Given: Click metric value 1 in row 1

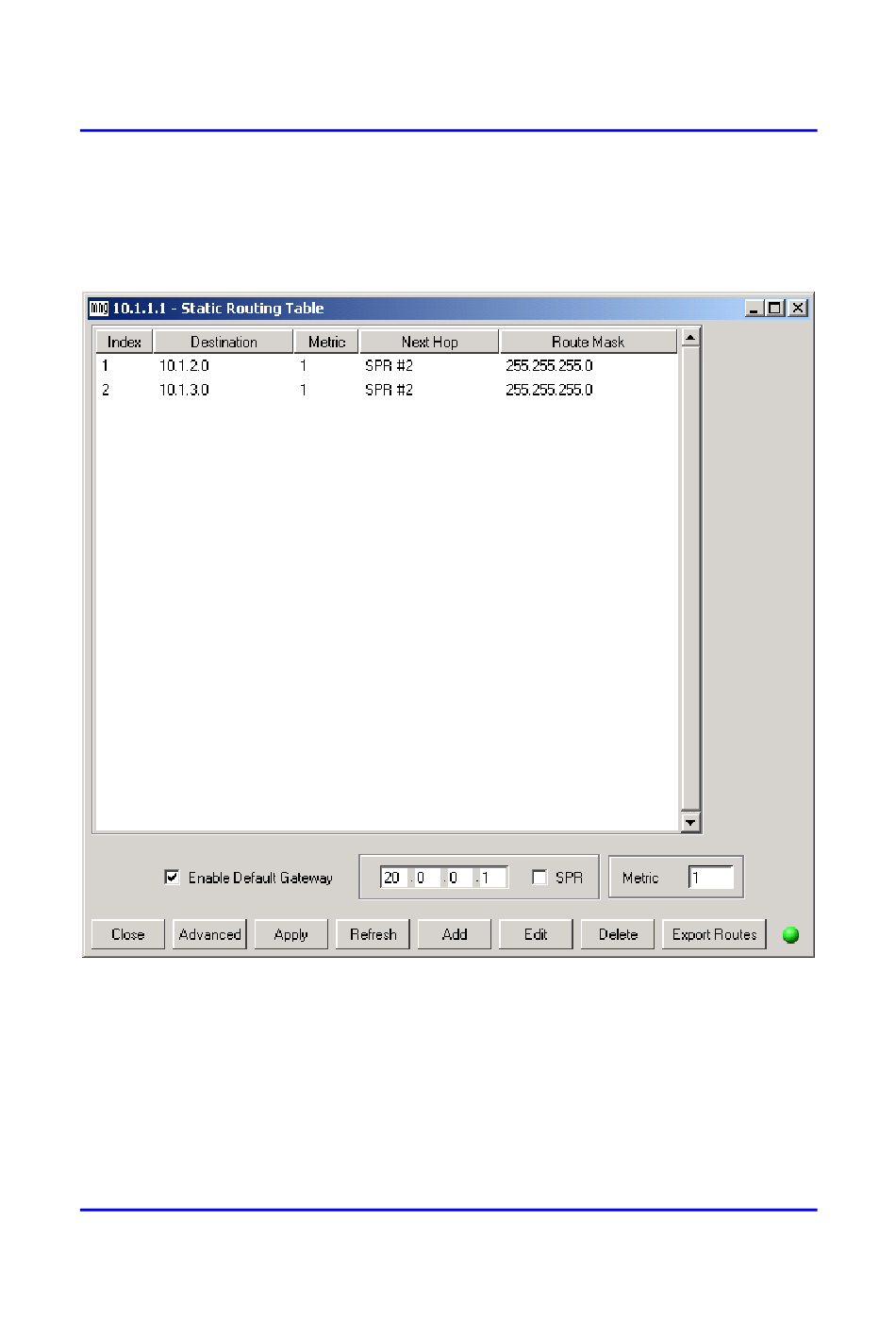Looking at the screenshot, I should pyautogui.click(x=304, y=365).
